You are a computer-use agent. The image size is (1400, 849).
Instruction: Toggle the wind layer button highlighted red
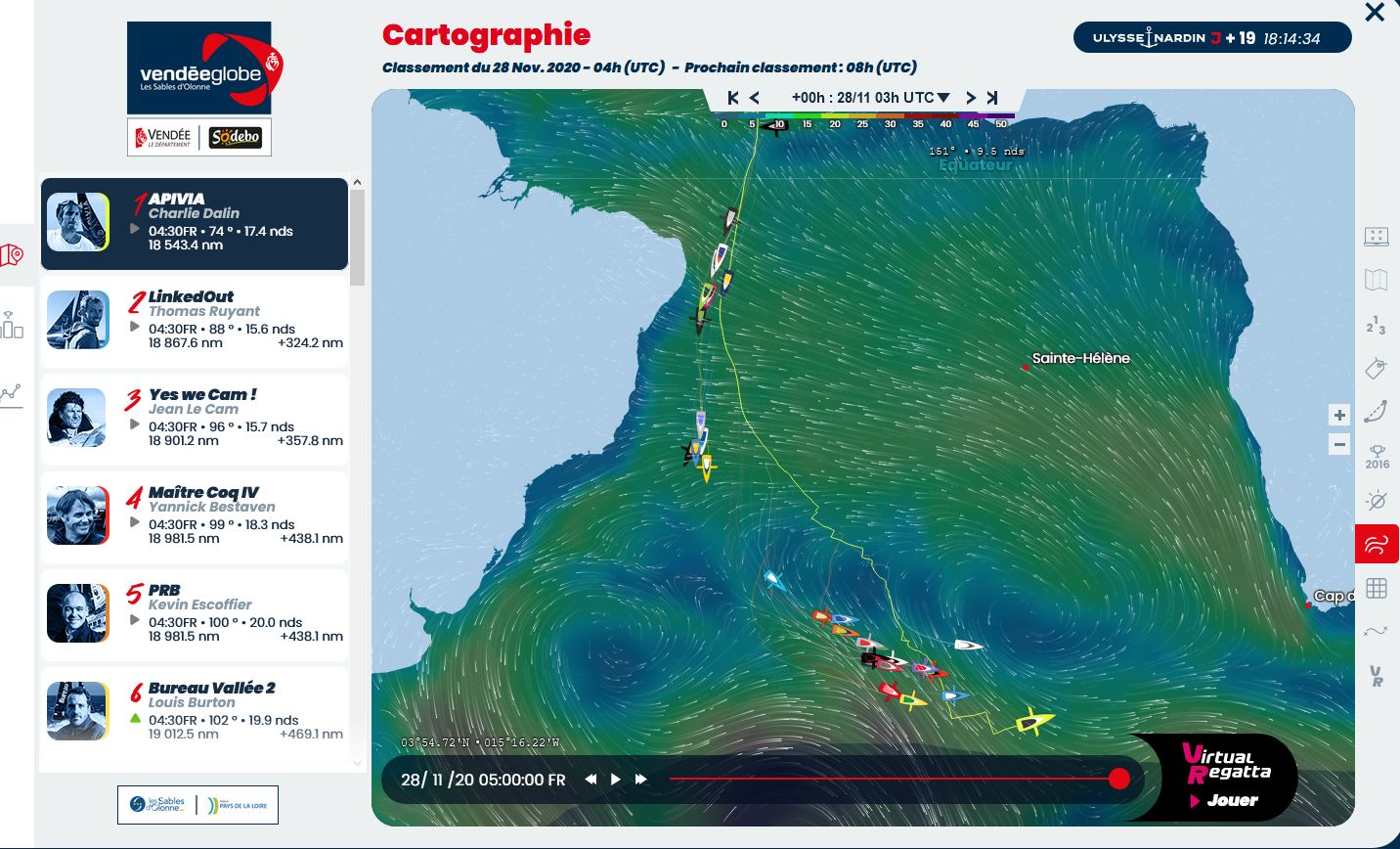click(x=1377, y=544)
